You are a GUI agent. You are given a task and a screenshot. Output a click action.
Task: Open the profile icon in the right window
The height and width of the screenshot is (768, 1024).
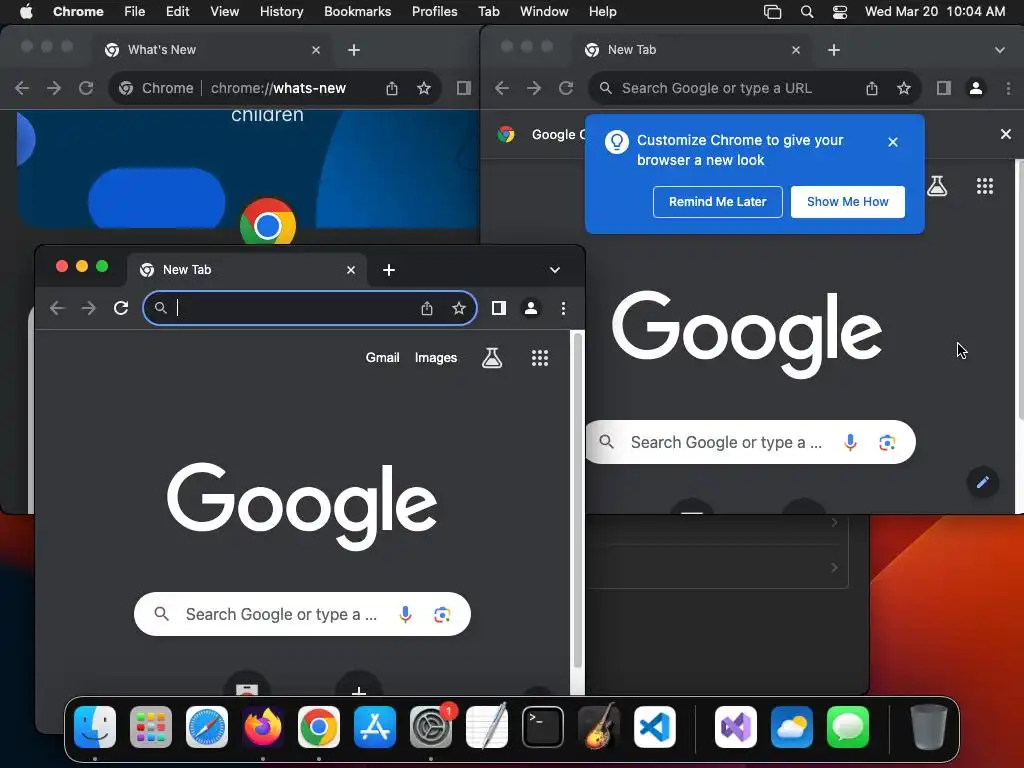tap(976, 88)
